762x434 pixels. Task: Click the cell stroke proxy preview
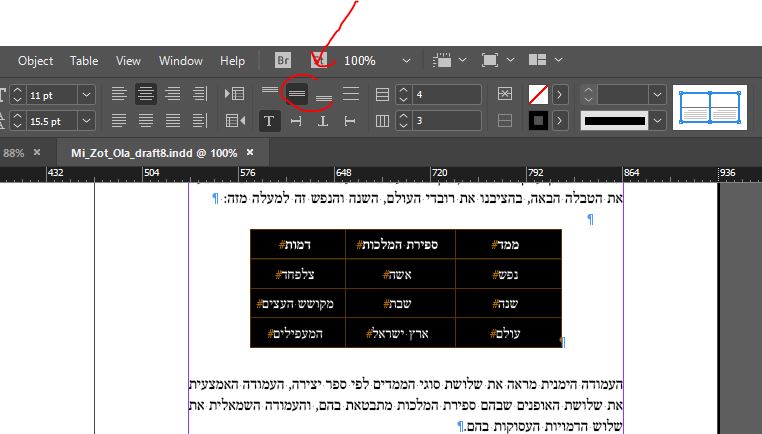(710, 107)
